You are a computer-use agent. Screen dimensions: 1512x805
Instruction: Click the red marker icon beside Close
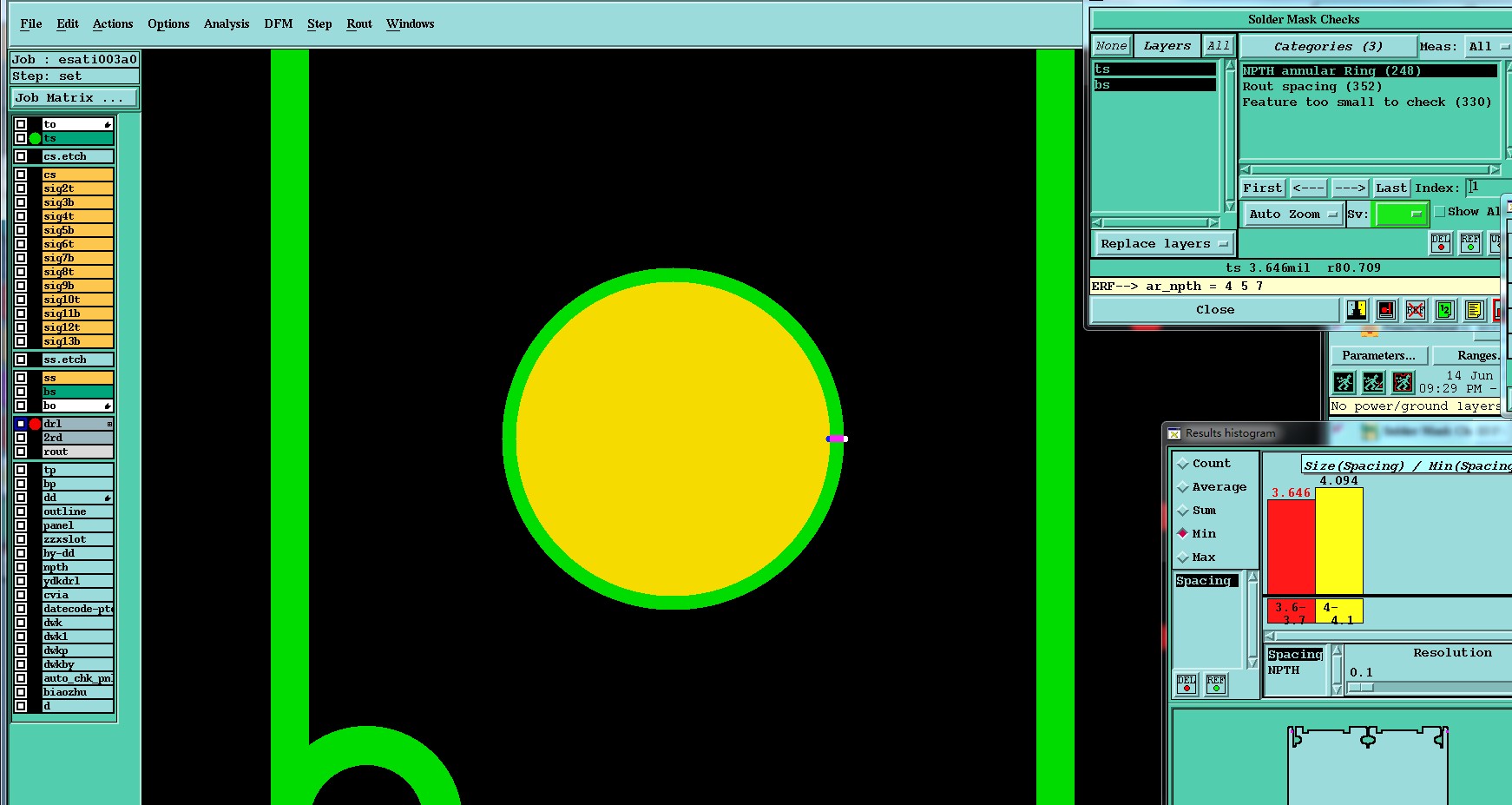pos(1386,310)
